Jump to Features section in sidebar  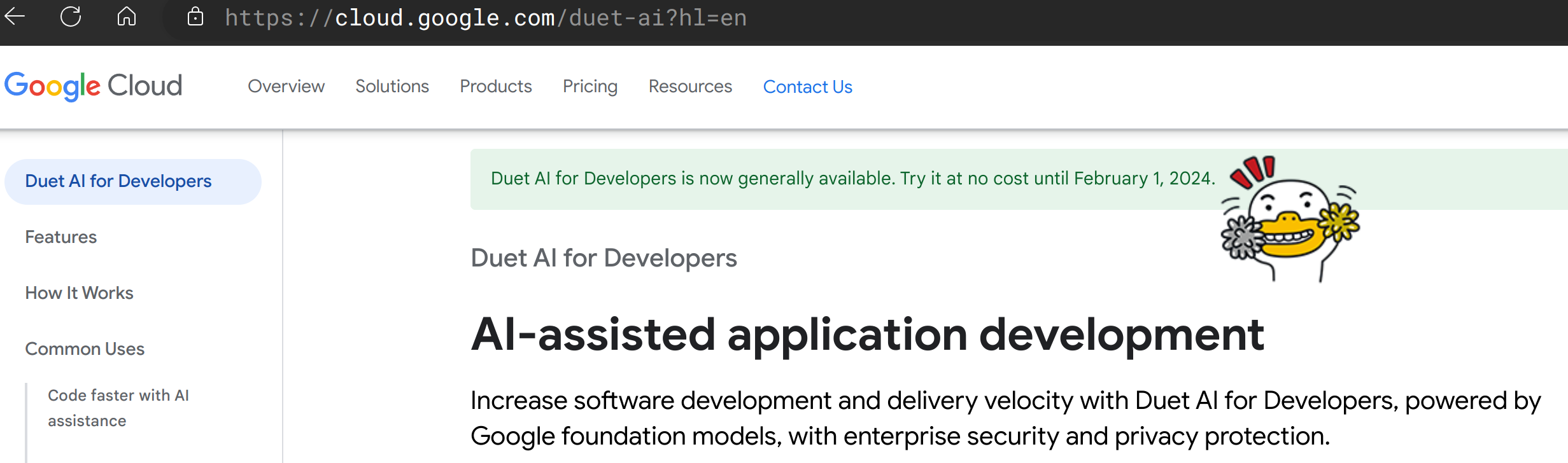[61, 237]
